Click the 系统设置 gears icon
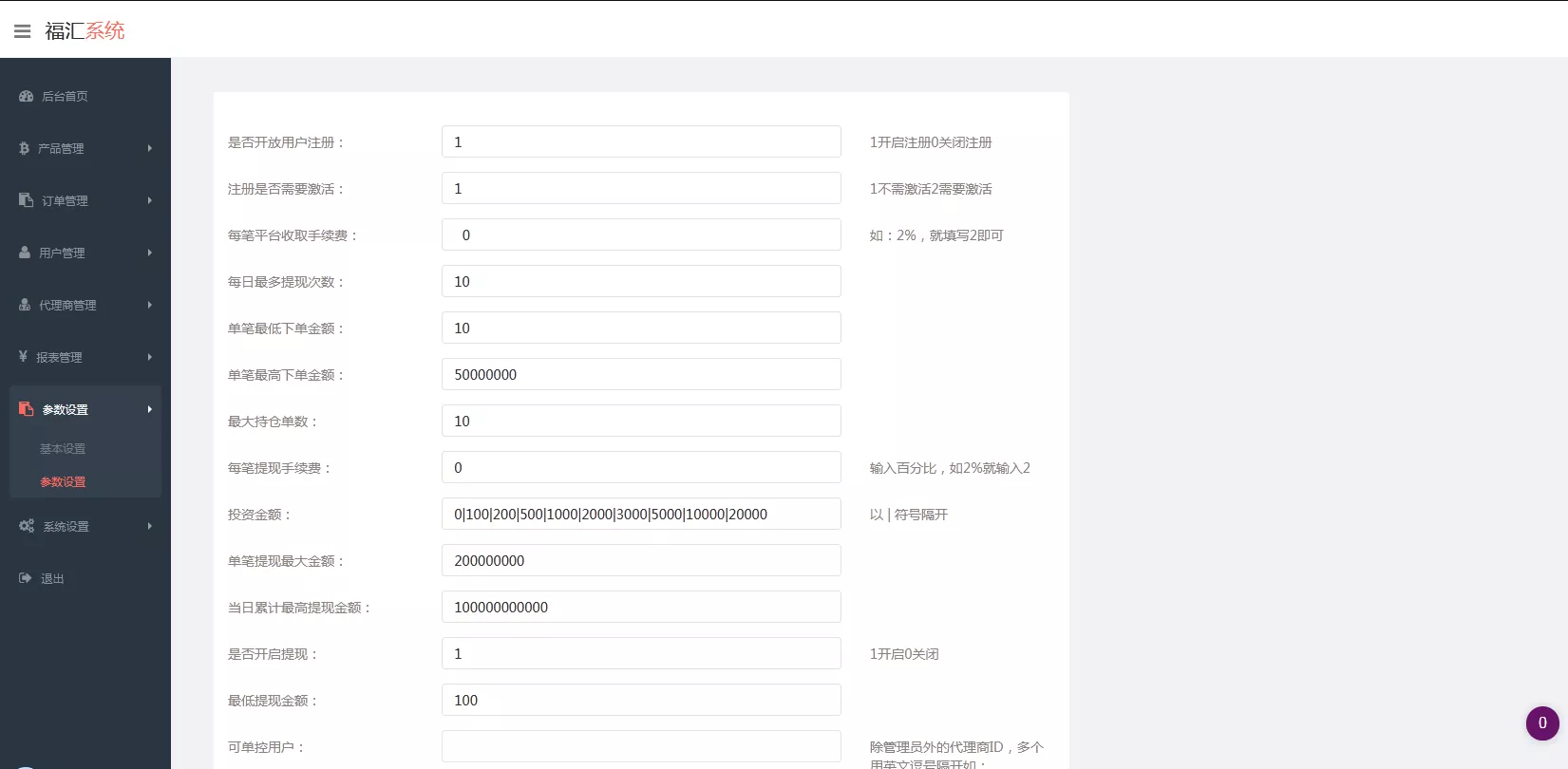1568x769 pixels. click(27, 526)
